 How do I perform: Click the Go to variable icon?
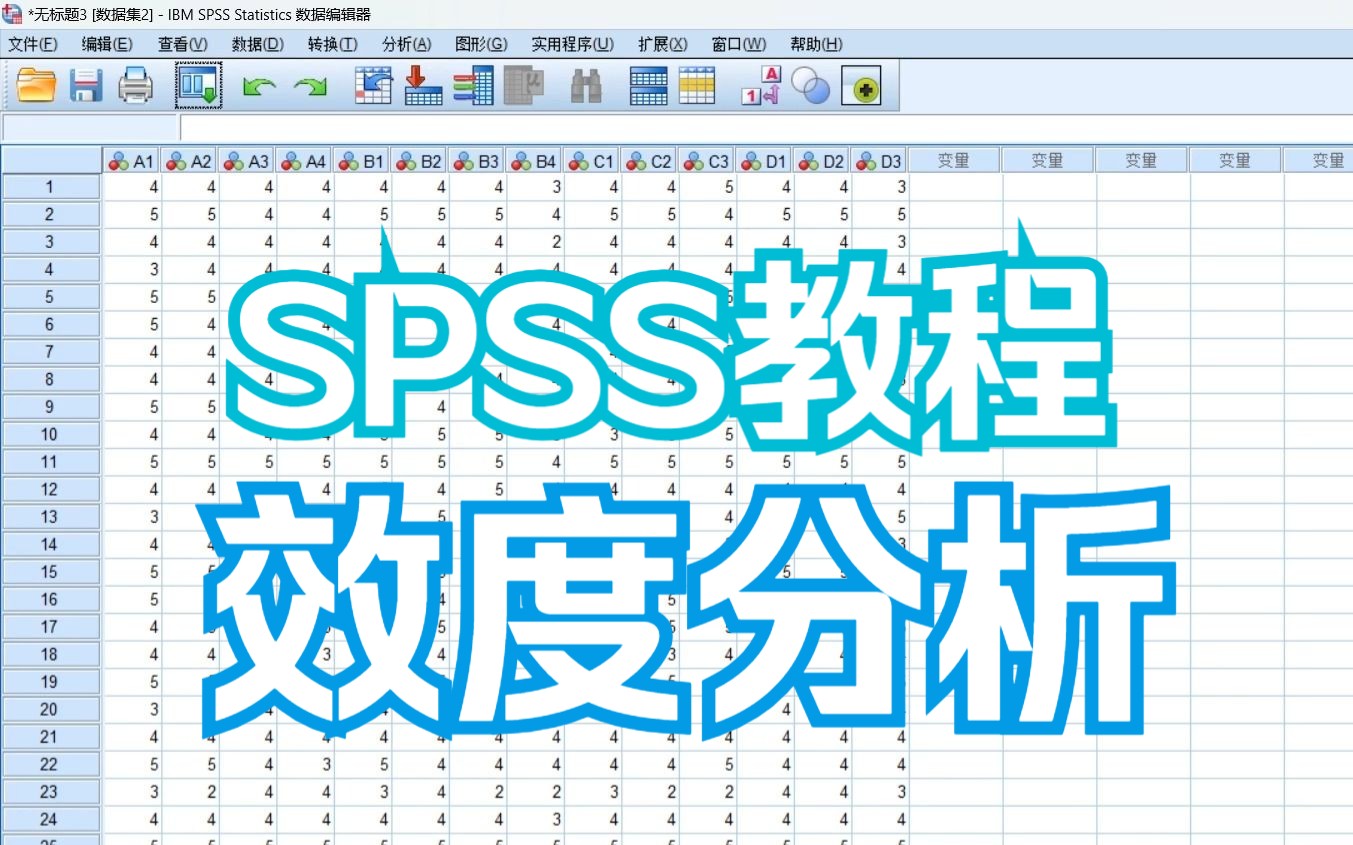[x=423, y=86]
